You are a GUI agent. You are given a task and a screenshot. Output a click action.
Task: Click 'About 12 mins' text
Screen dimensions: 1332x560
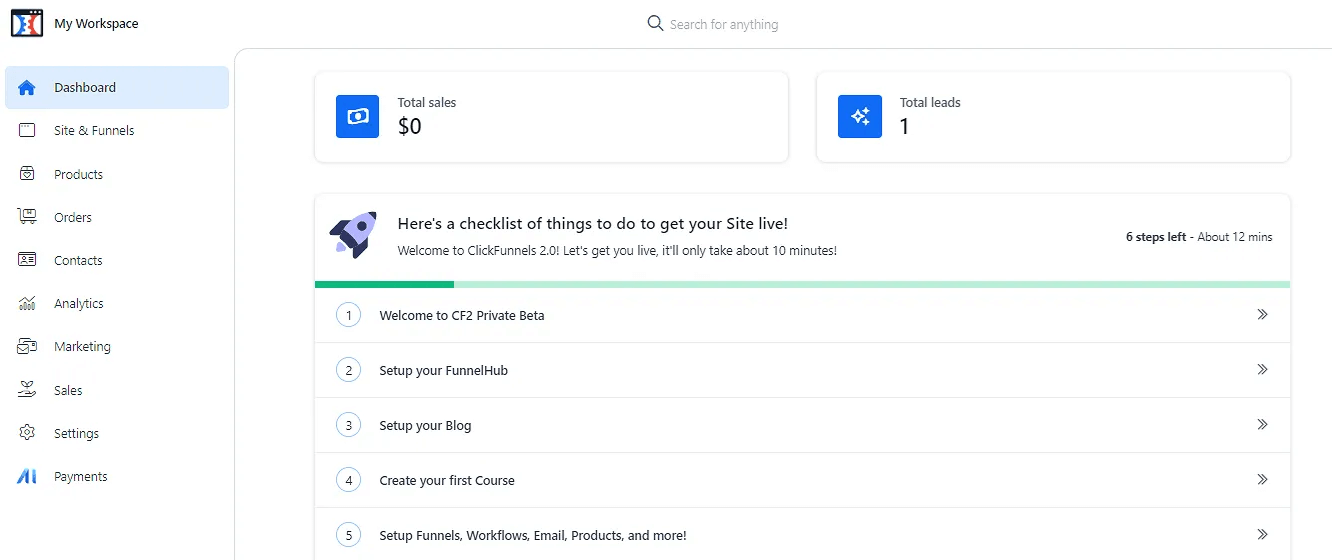[1235, 237]
